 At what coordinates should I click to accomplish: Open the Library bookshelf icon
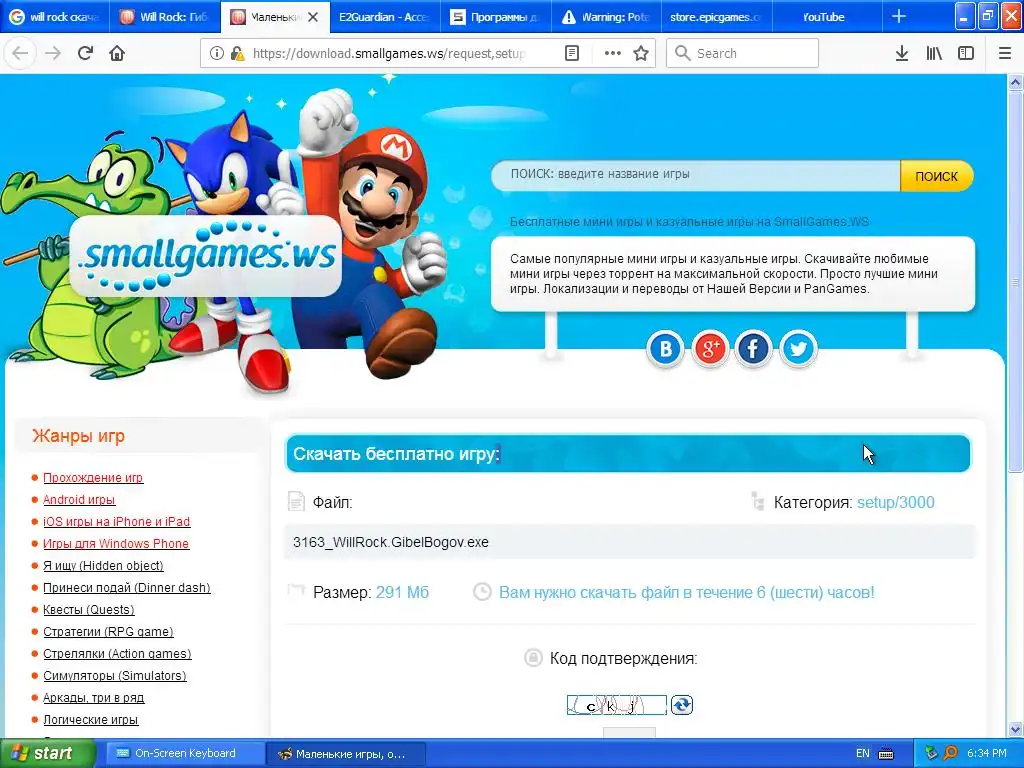(934, 53)
